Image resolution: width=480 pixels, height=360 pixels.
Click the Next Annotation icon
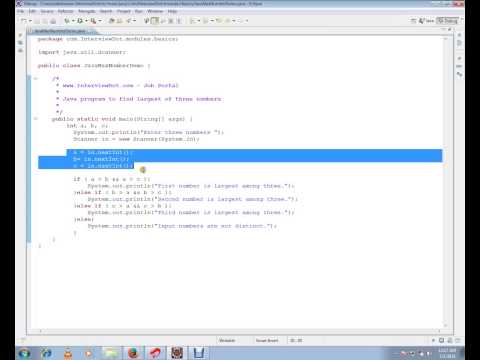pos(193,21)
